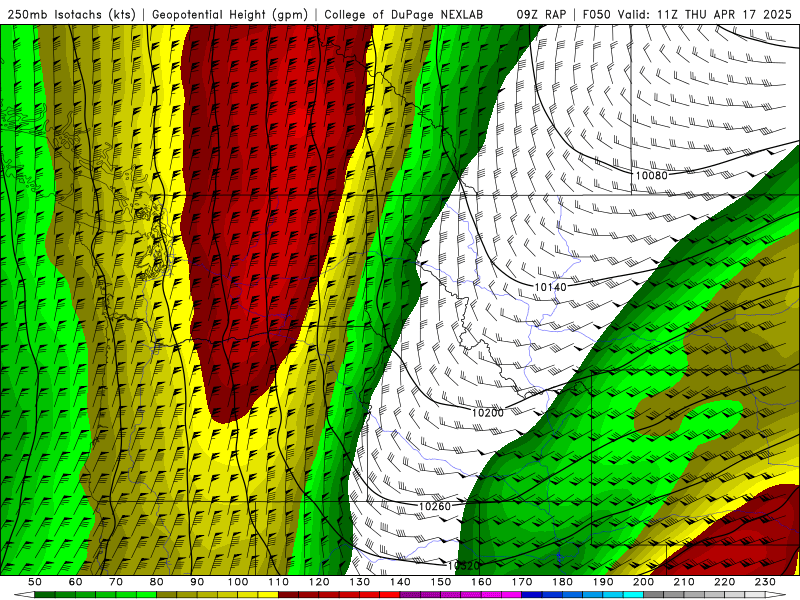Screen dimensions: 800x600
Task: Click the 130 value on the color scale
Action: (x=360, y=582)
